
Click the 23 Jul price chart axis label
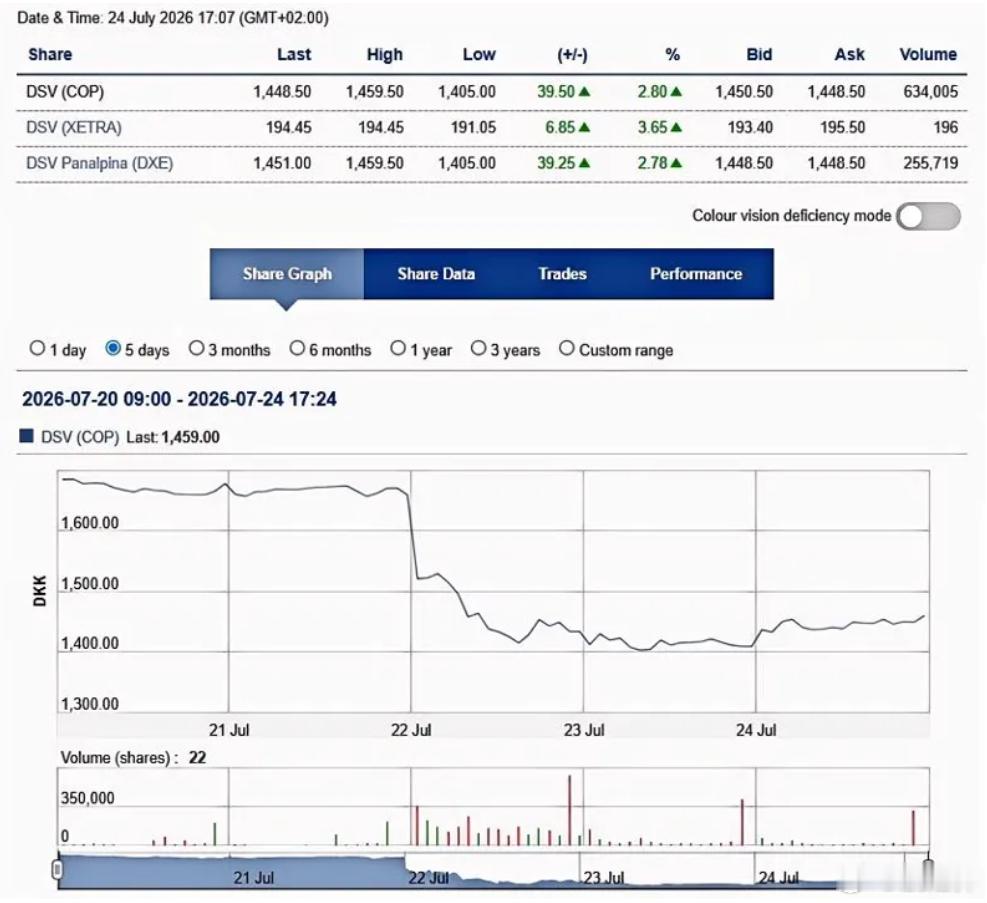(x=584, y=730)
